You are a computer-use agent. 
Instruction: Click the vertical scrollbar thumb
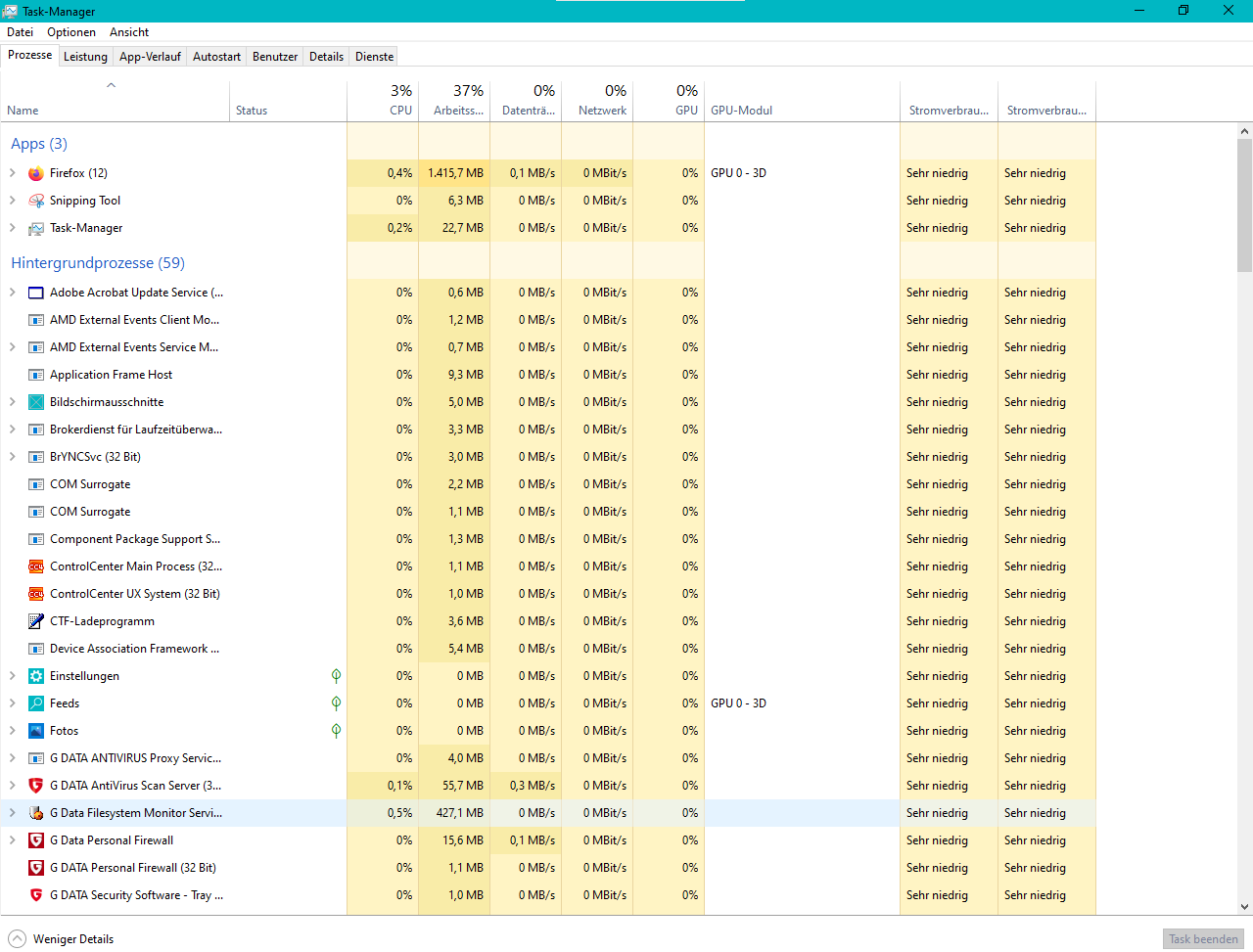pyautogui.click(x=1244, y=204)
